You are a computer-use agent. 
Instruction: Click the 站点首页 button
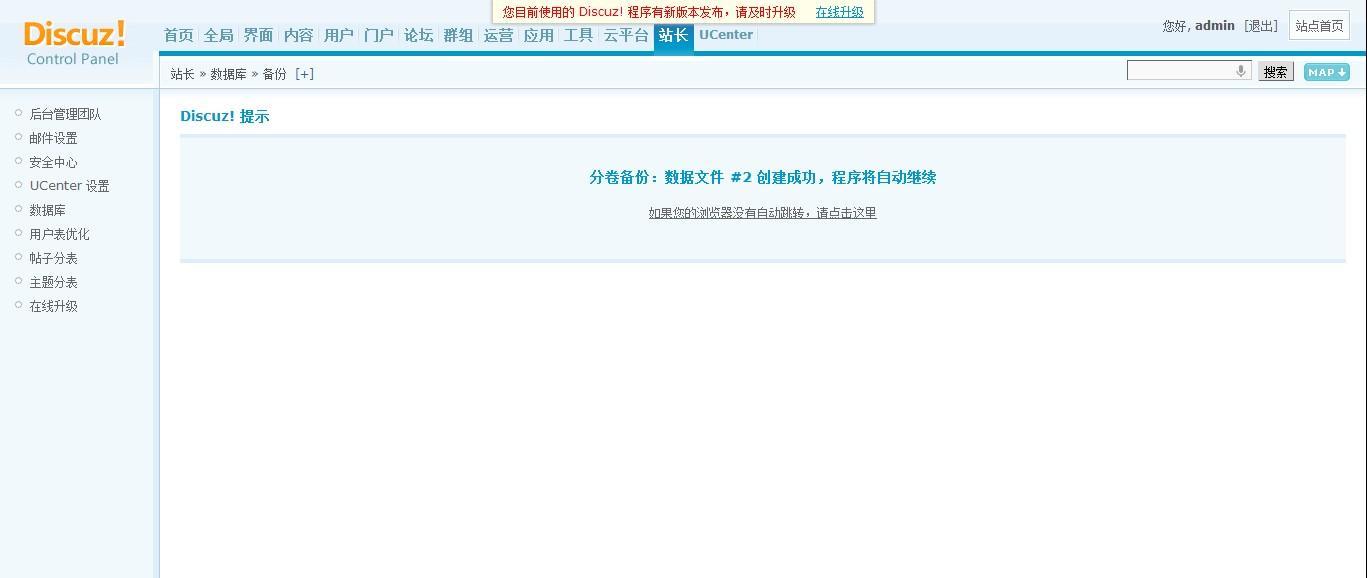(x=1319, y=25)
